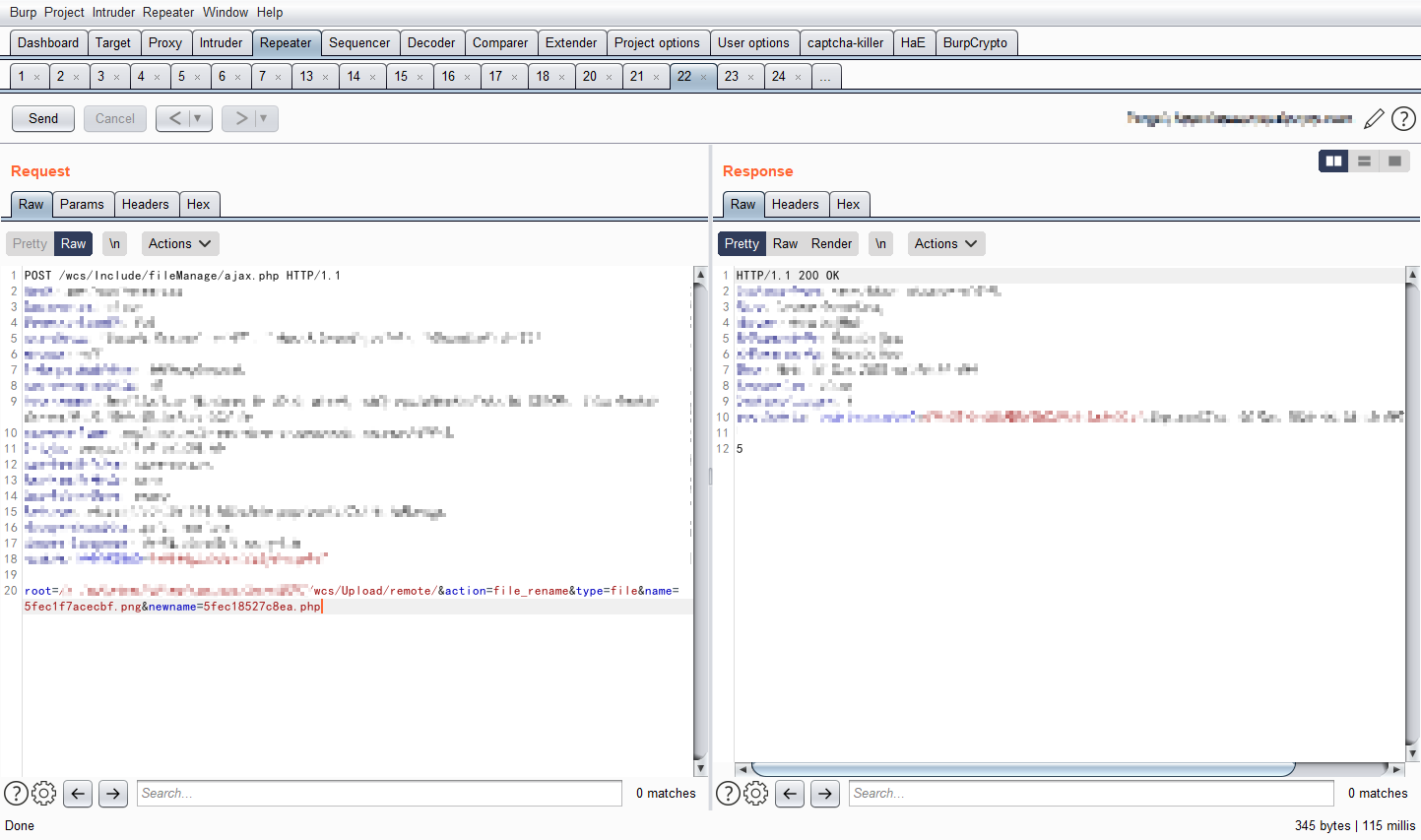This screenshot has width=1421, height=840.
Task: Open the help icon beside the target
Action: (1403, 119)
